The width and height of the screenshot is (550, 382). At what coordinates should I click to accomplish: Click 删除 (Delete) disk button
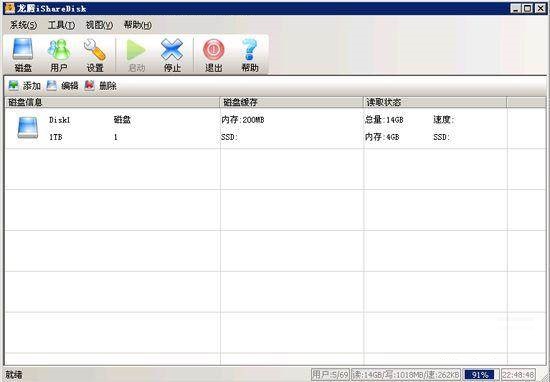(x=100, y=86)
